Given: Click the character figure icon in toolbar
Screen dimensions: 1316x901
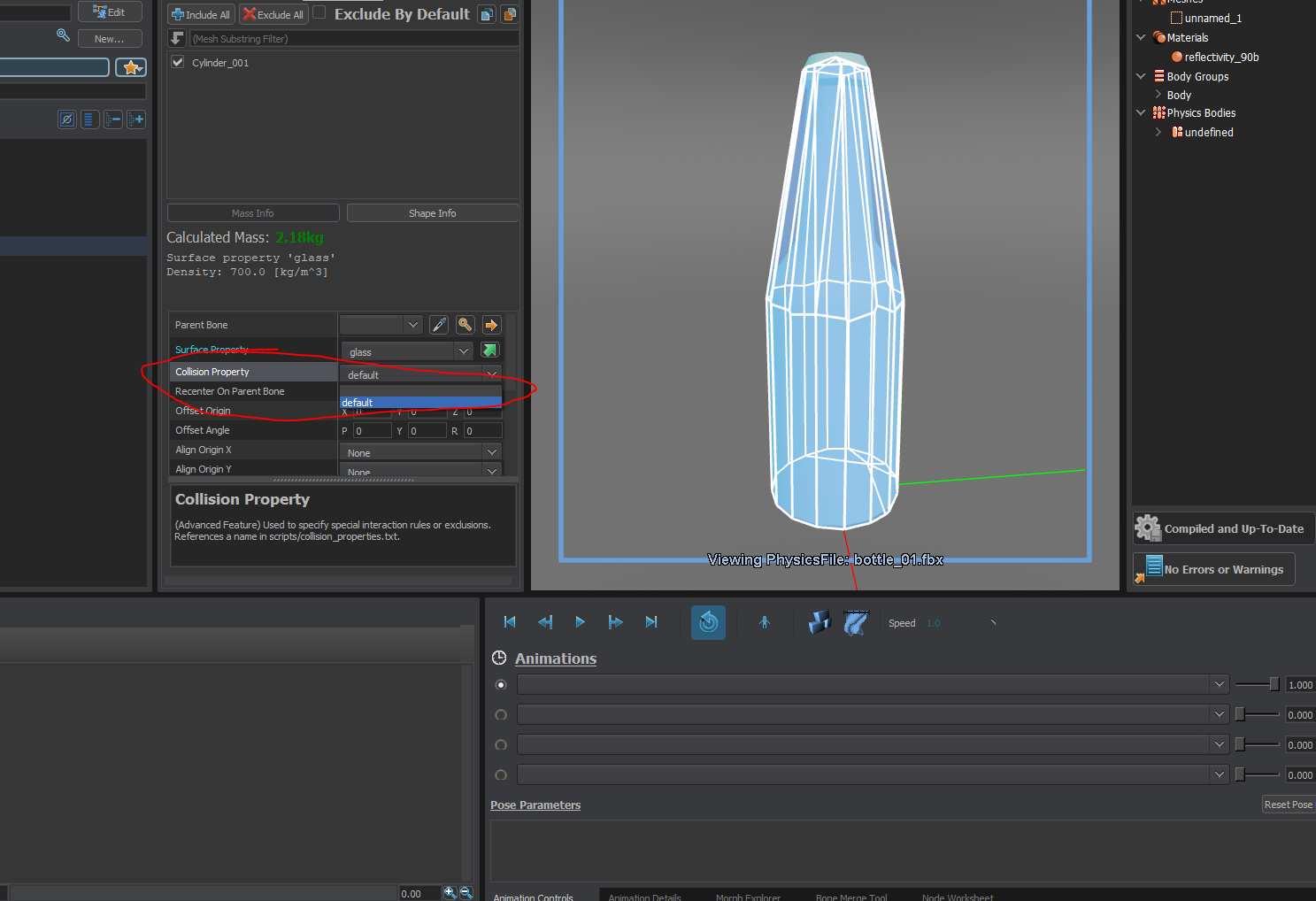Looking at the screenshot, I should point(764,622).
